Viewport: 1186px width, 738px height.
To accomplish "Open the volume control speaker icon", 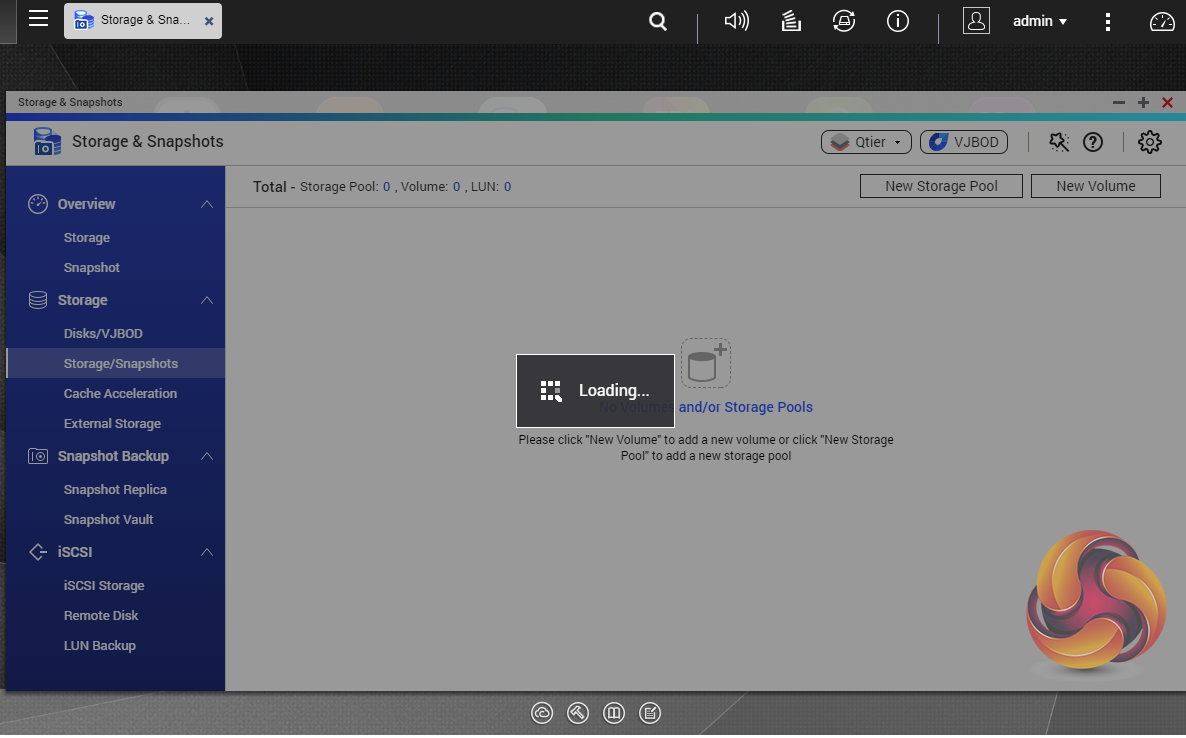I will tap(736, 21).
